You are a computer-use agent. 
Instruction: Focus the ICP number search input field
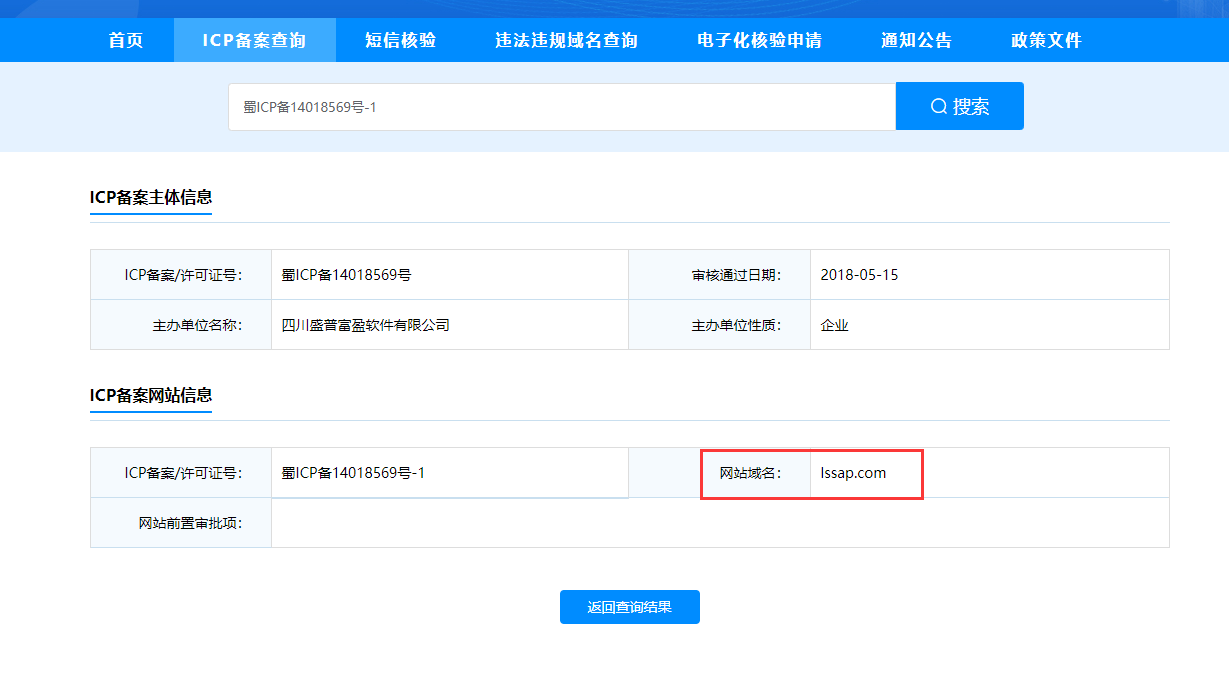pyautogui.click(x=560, y=107)
